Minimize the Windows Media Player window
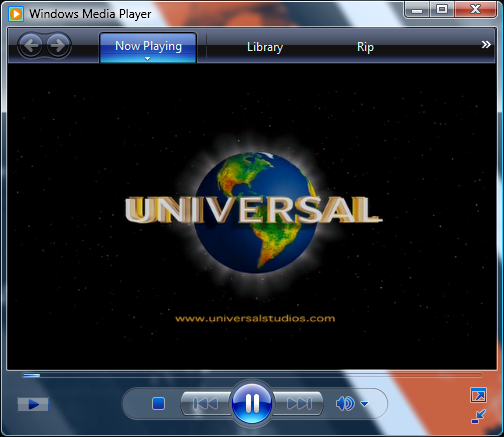The width and height of the screenshot is (504, 437). [x=417, y=10]
